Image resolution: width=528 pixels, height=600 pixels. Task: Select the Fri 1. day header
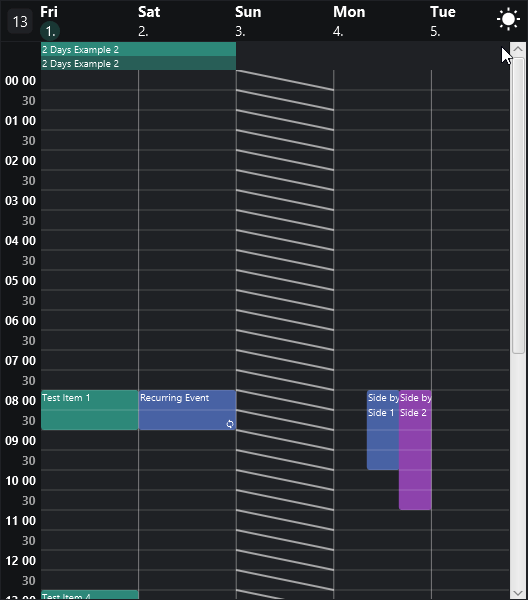tap(50, 21)
